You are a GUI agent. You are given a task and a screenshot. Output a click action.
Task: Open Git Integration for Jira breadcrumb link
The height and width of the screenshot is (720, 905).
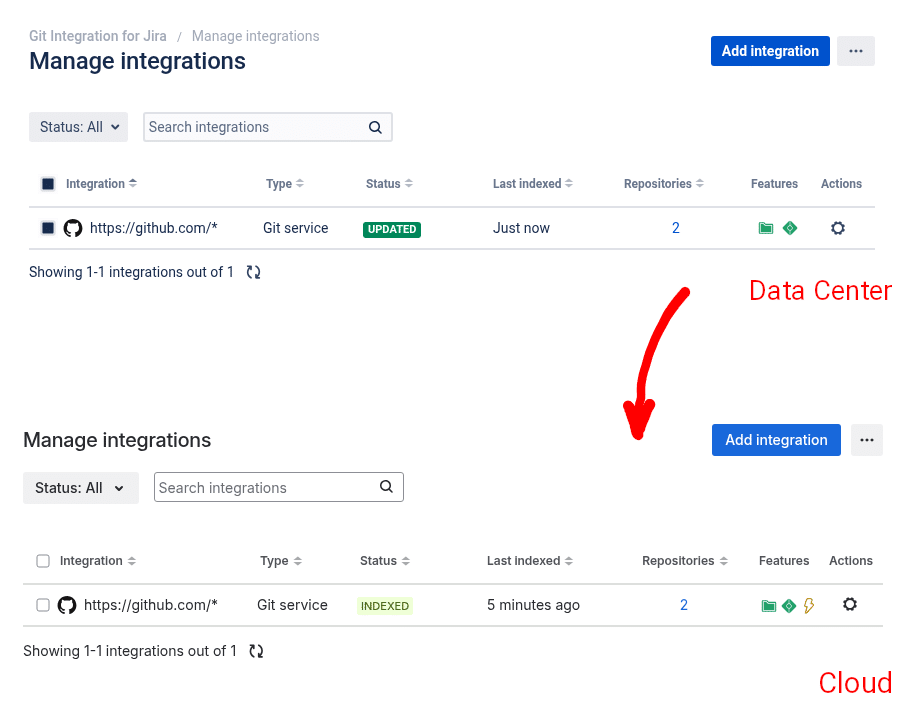[98, 36]
